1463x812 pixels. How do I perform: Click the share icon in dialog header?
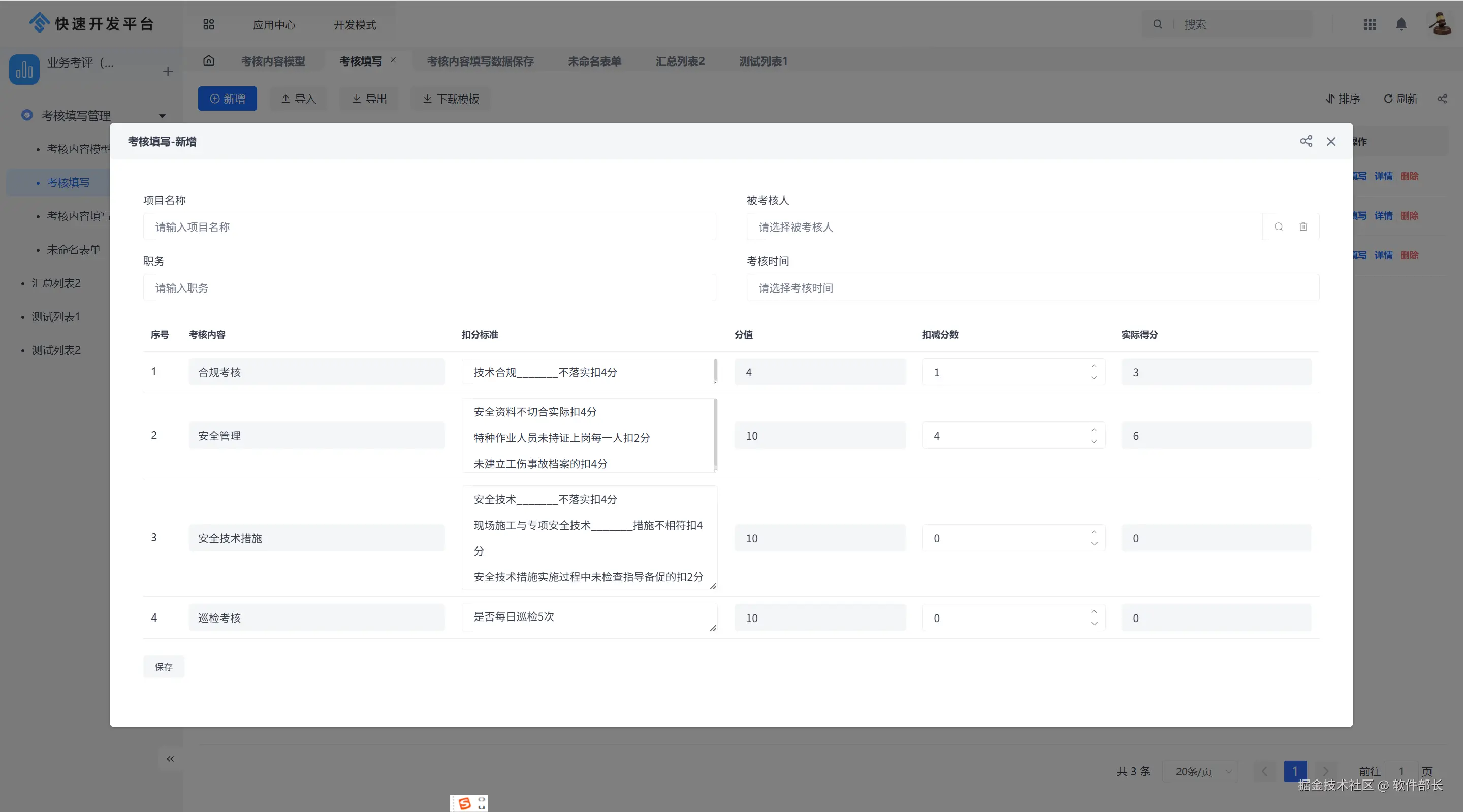[x=1306, y=141]
